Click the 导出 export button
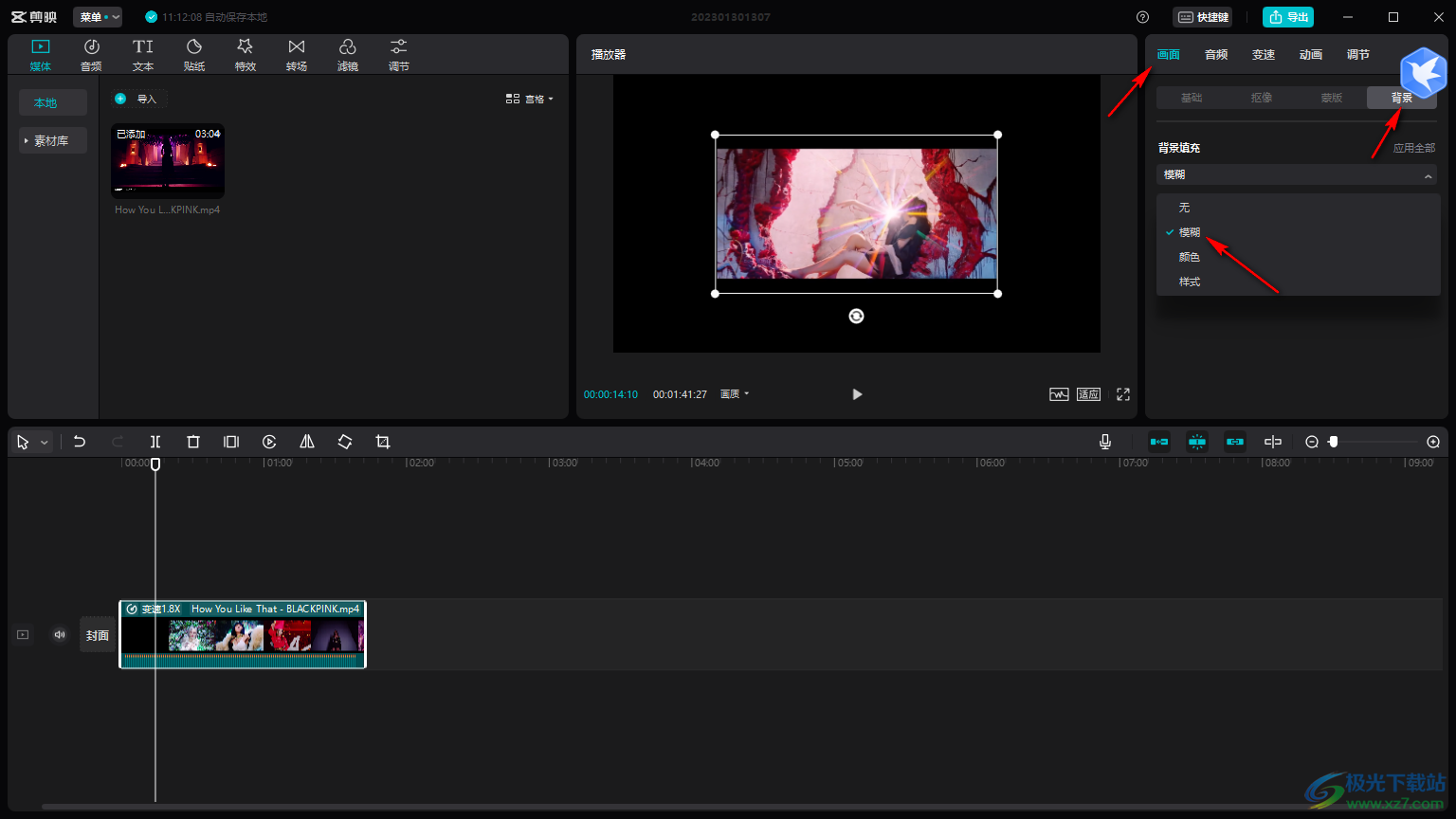The height and width of the screenshot is (819, 1456). pos(1288,17)
